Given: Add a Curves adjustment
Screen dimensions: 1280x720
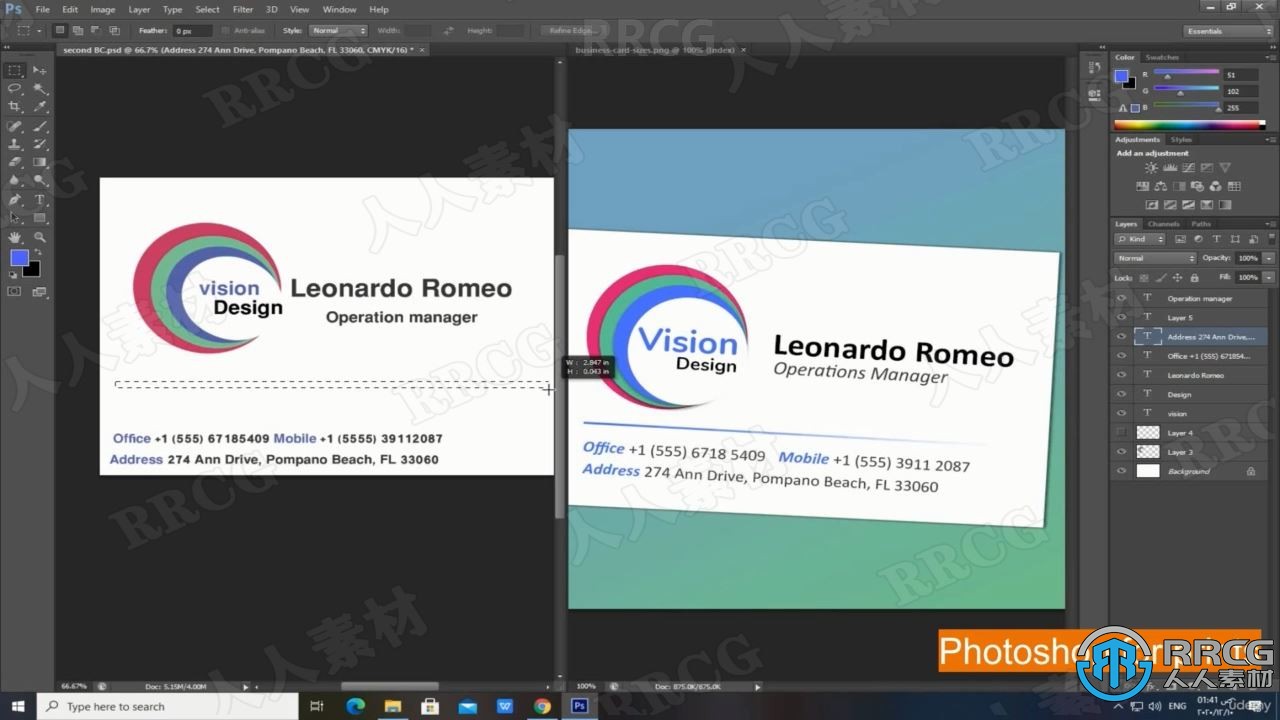Looking at the screenshot, I should pos(1187,168).
